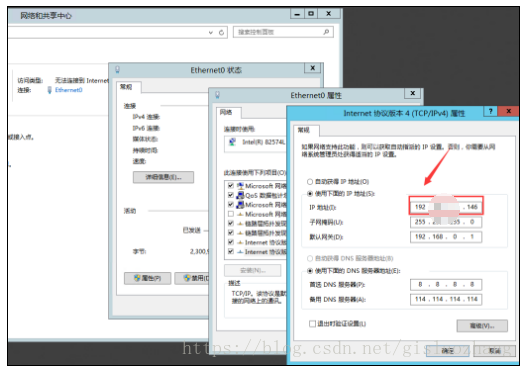Click the '默认网关(D)' label
Viewport: 524px width, 368px height.
326,237
